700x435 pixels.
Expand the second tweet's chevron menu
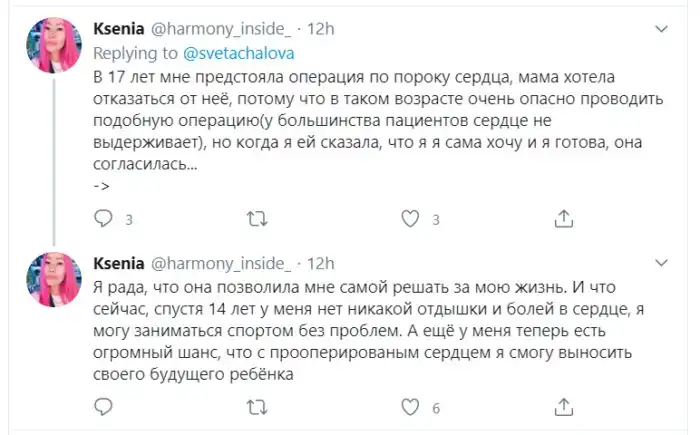point(667,264)
